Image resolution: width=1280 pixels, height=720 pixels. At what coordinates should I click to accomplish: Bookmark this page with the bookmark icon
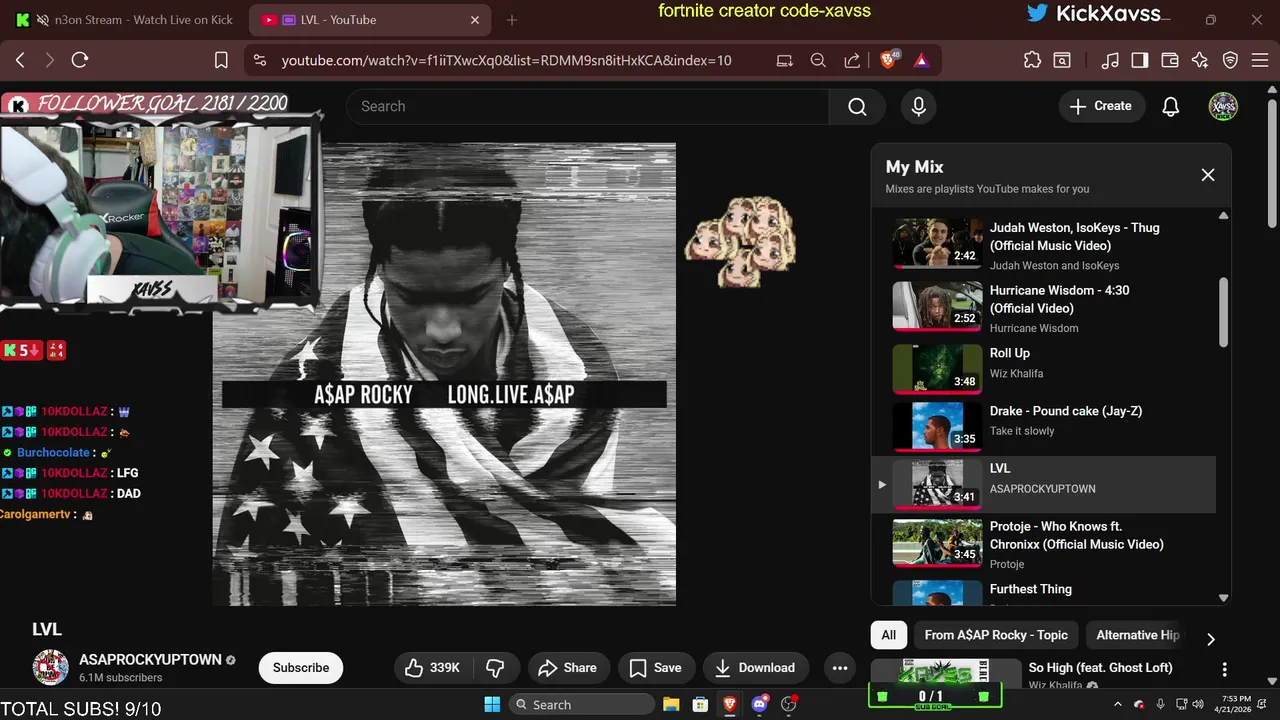point(221,60)
